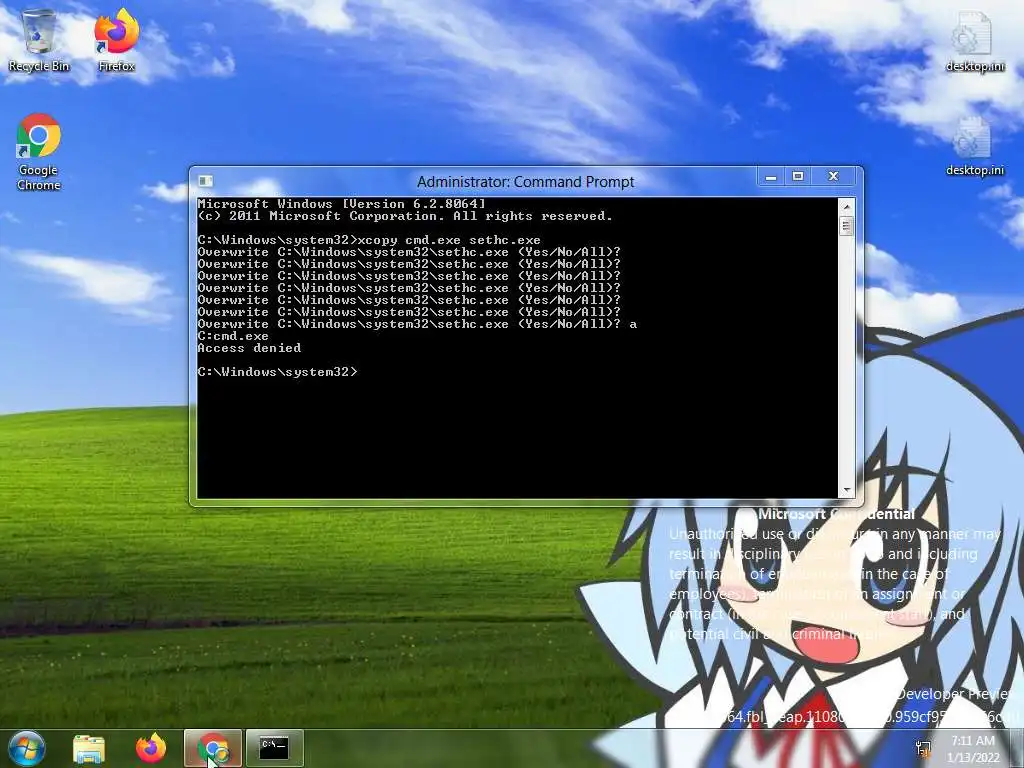Open File Explorer from the taskbar
The width and height of the screenshot is (1024, 768).
click(89, 748)
